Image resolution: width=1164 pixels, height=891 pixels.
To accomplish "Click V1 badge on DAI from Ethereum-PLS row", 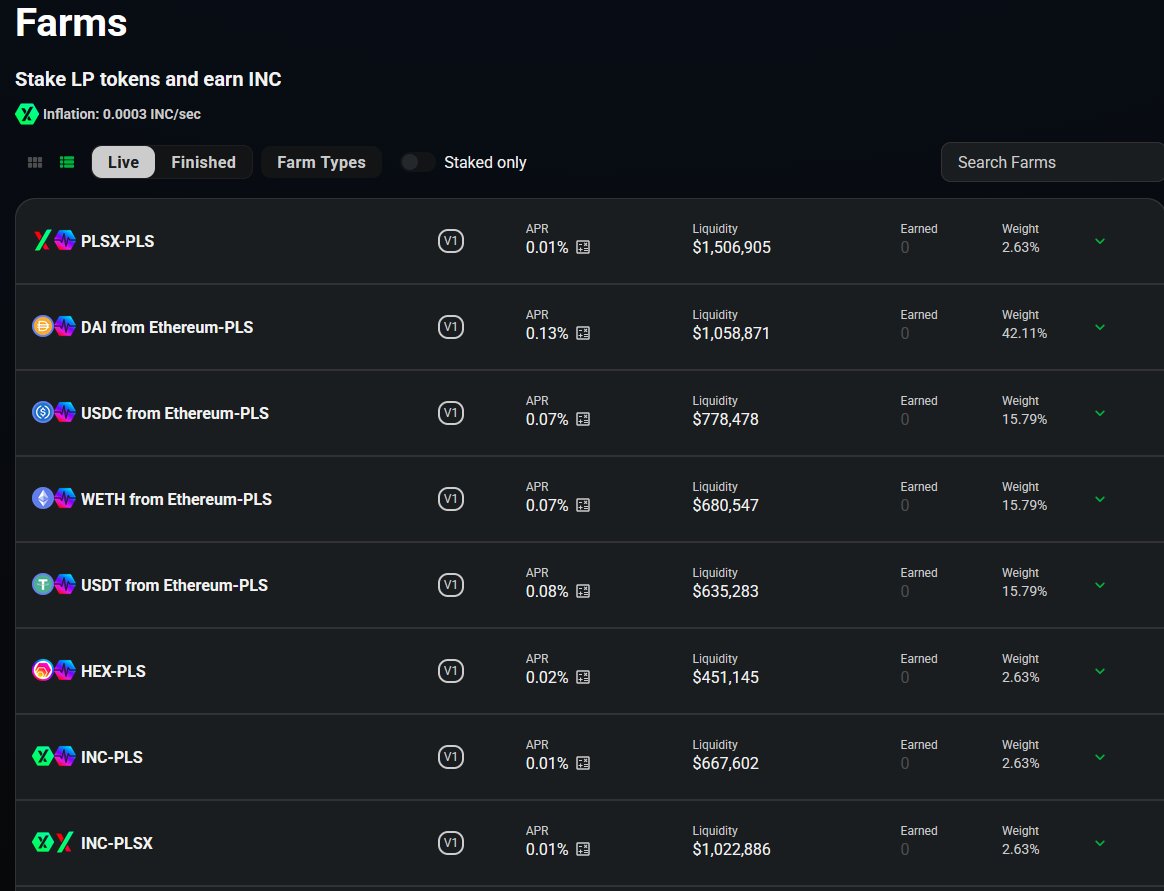I will pyautogui.click(x=451, y=327).
